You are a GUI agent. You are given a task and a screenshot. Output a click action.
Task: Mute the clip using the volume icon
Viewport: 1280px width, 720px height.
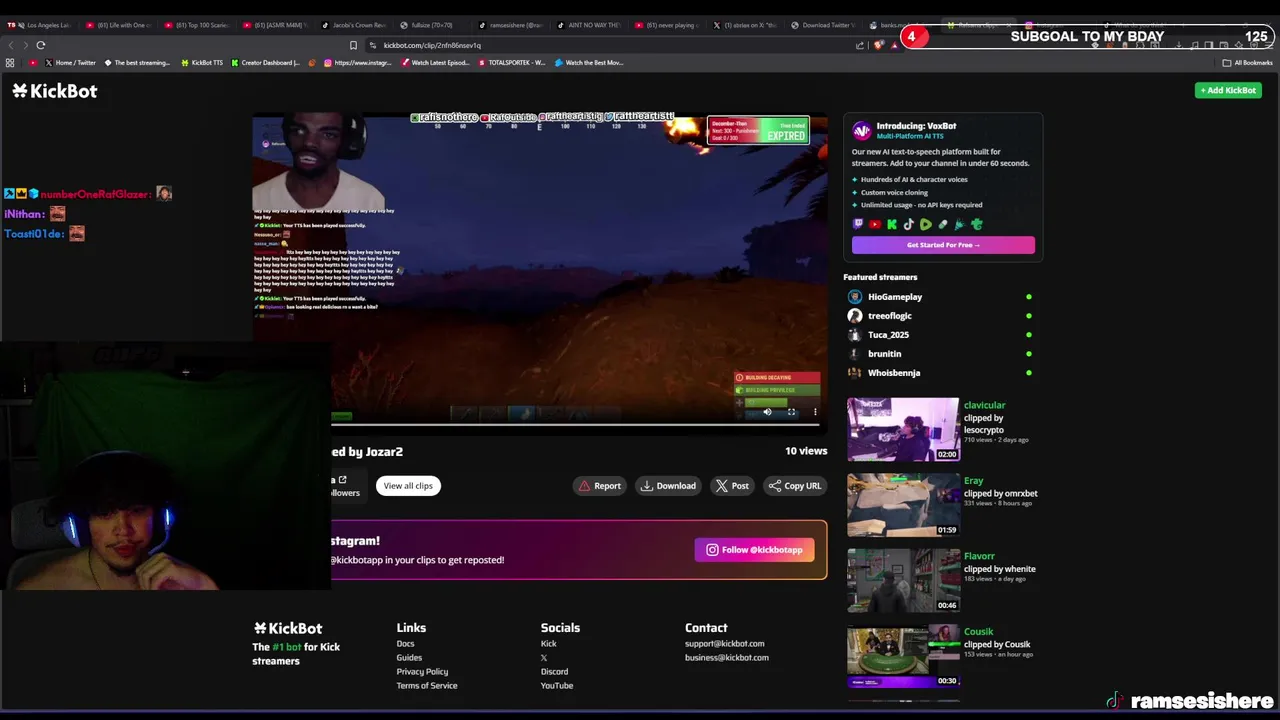(767, 412)
